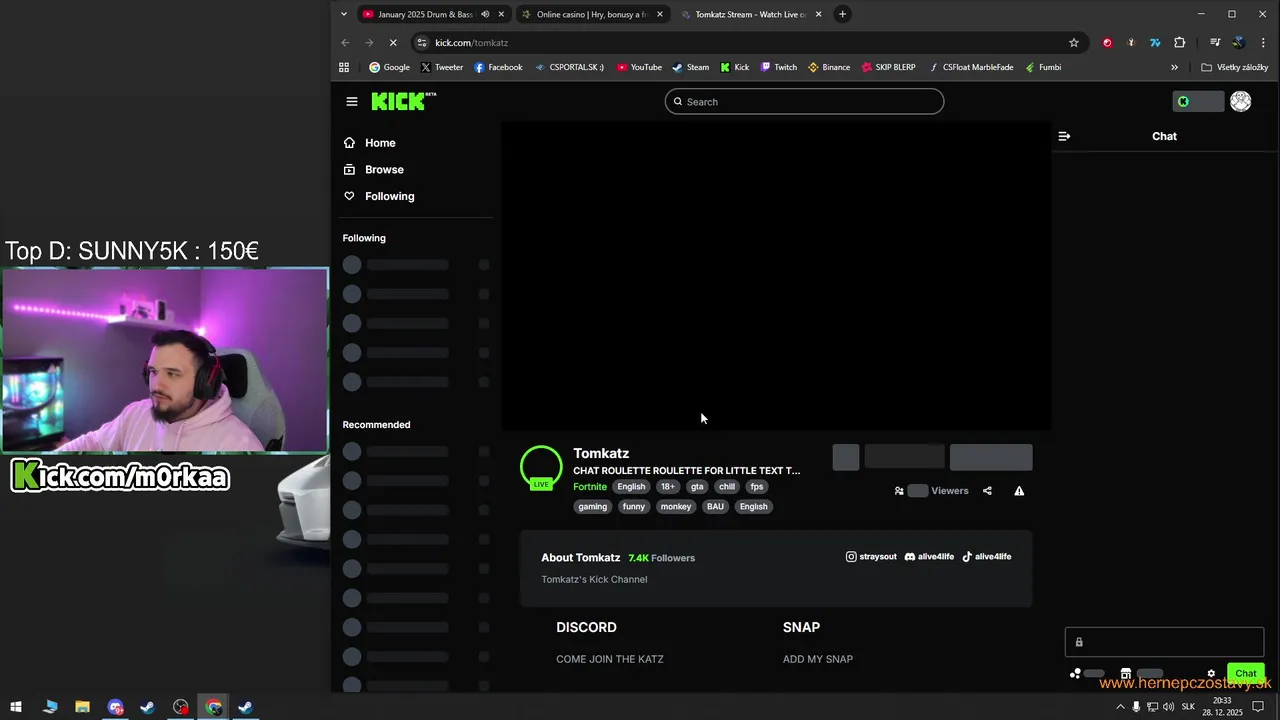The width and height of the screenshot is (1280, 720).
Task: Select the 18+ stream tag
Action: coord(668,487)
